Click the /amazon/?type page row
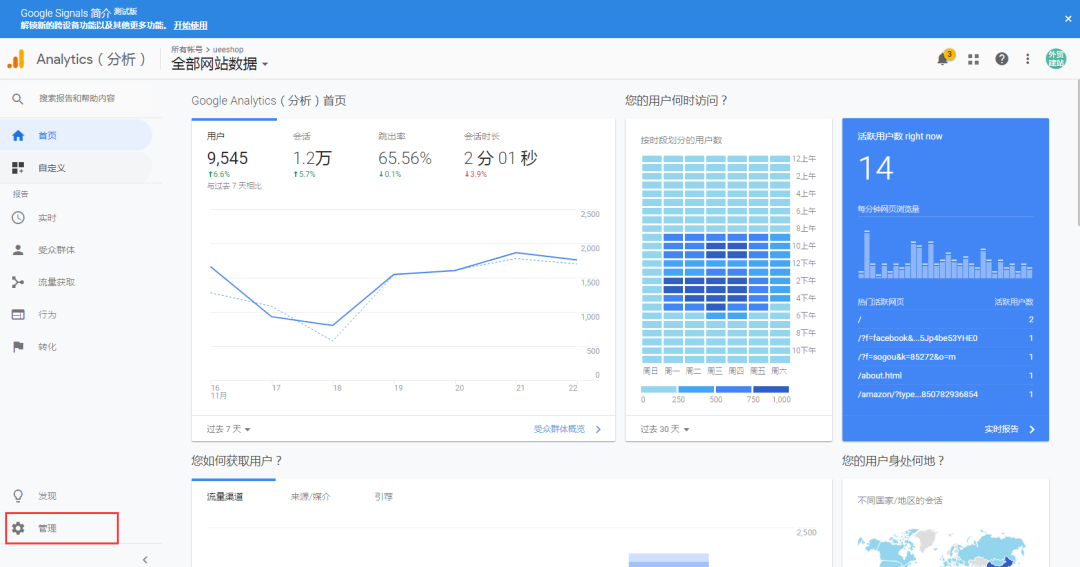Image resolution: width=1080 pixels, height=567 pixels. pyautogui.click(x=945, y=394)
